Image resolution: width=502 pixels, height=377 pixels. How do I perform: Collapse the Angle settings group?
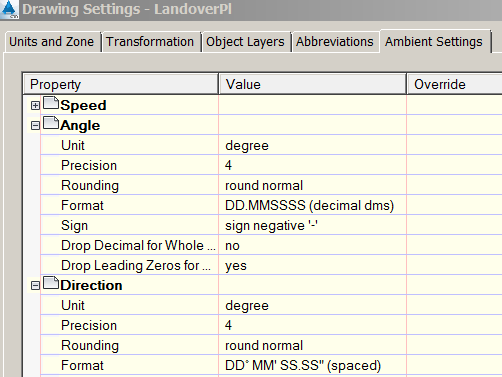pyautogui.click(x=35, y=126)
